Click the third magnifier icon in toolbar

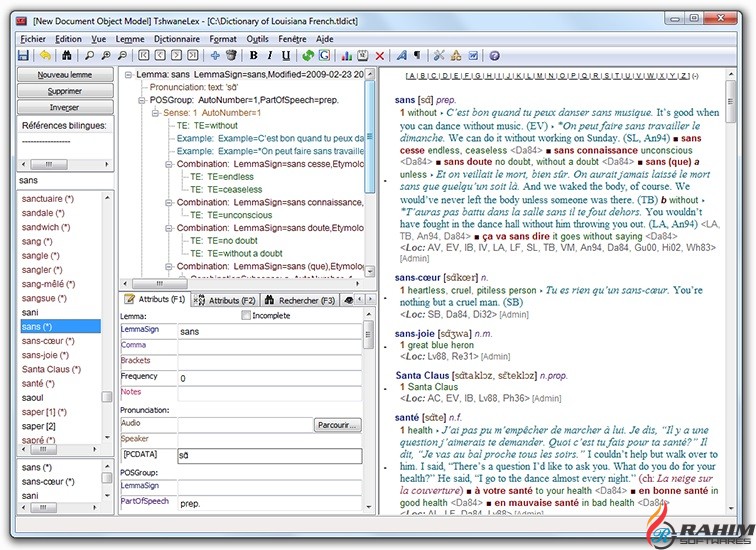(x=122, y=55)
